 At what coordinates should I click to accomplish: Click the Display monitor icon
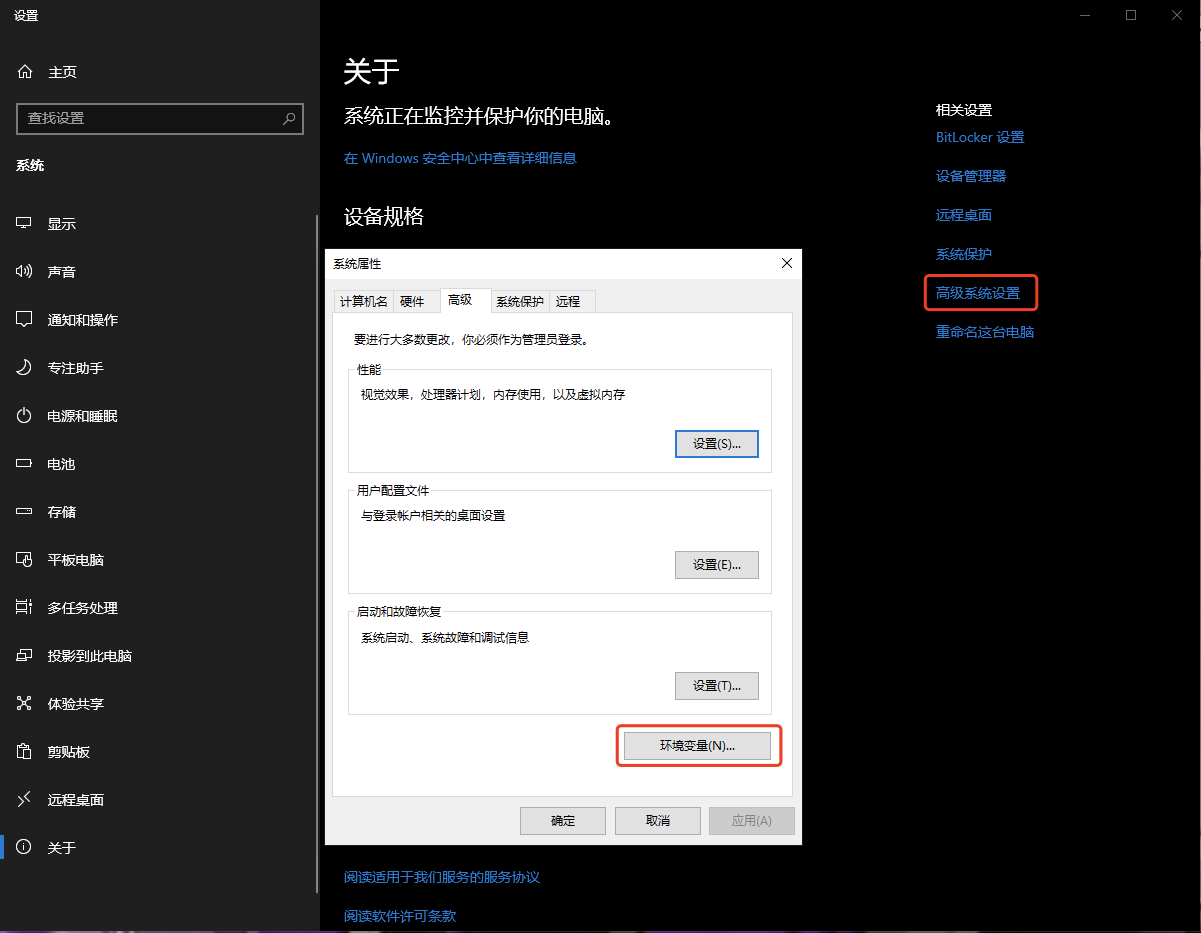[x=25, y=224]
